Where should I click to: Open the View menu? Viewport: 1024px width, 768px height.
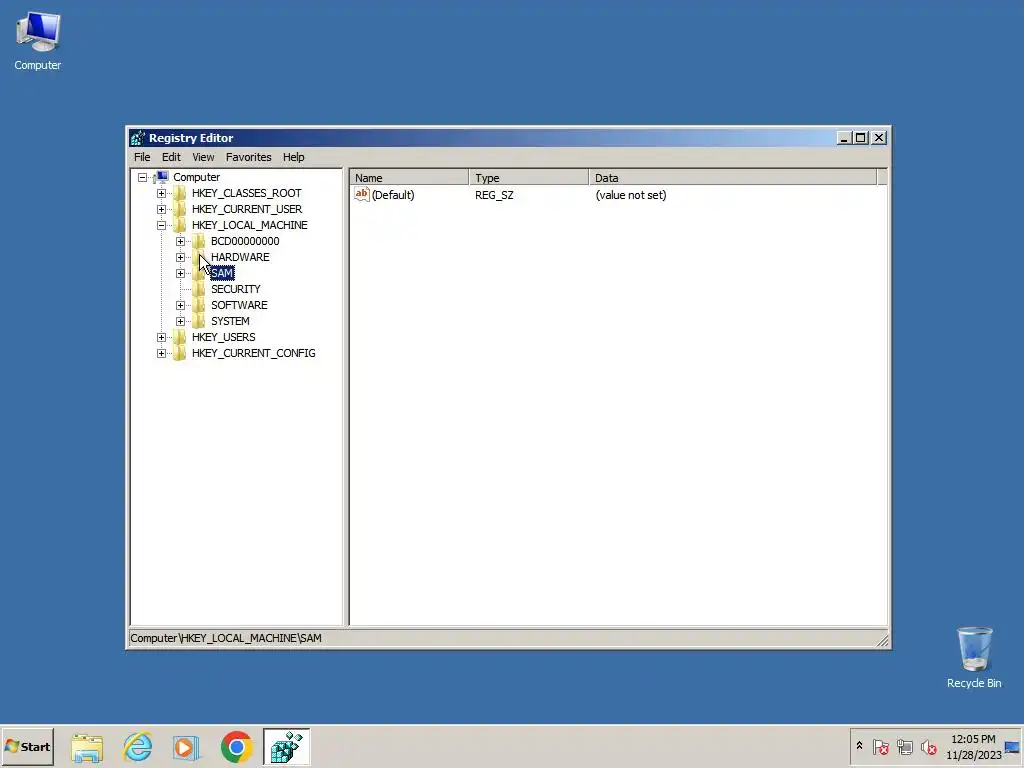(203, 157)
